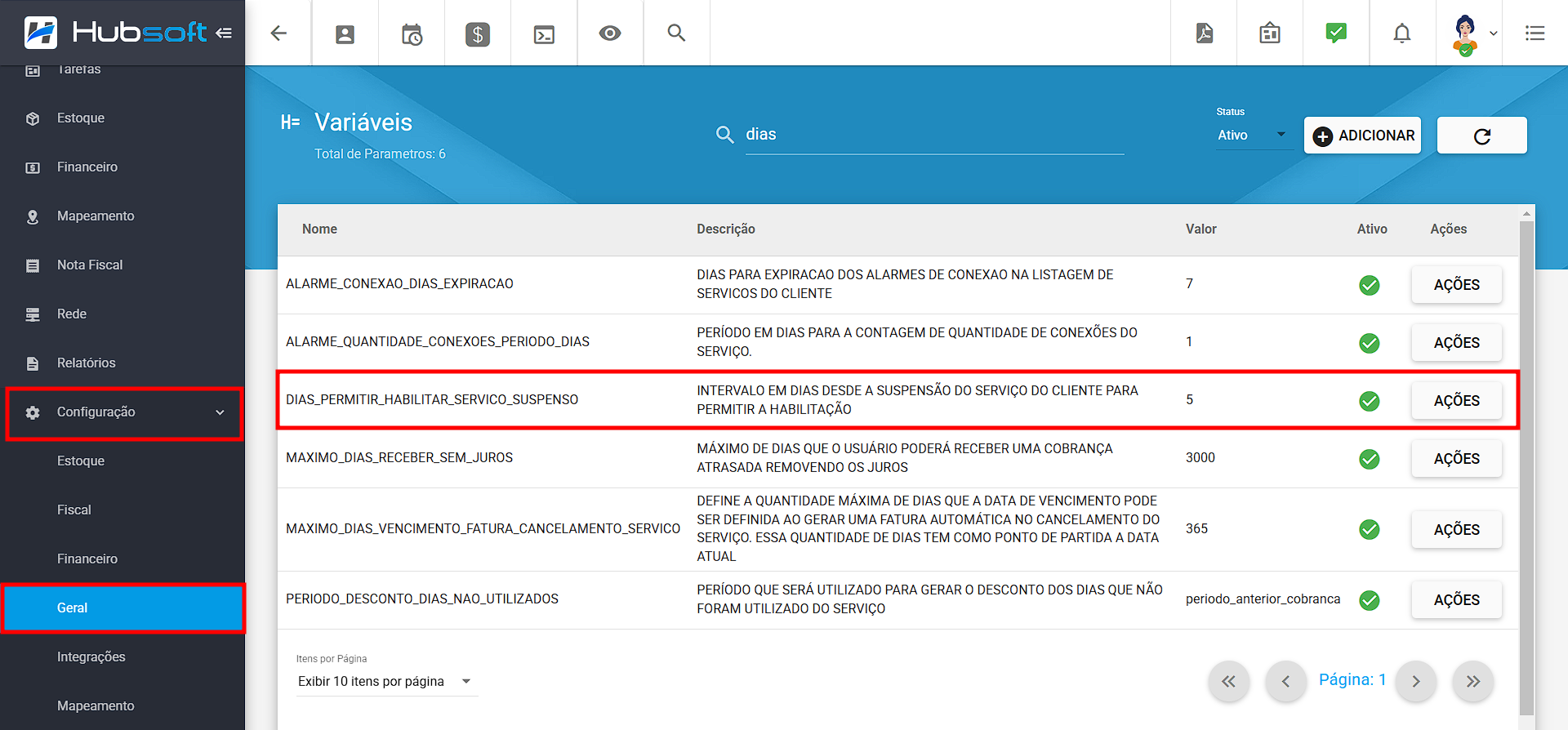
Task: Go back using the left arrow
Action: (278, 33)
